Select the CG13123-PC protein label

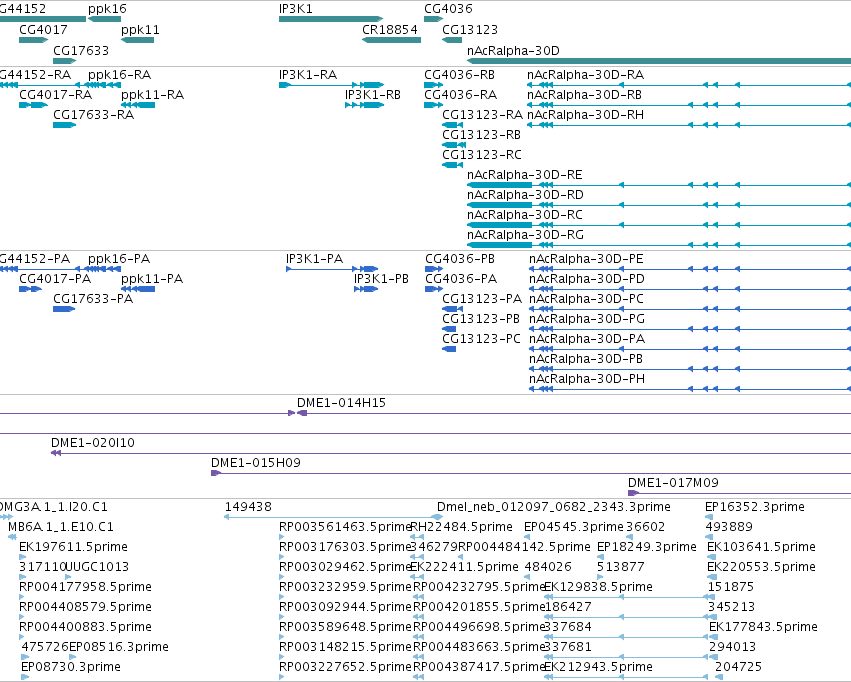481,339
